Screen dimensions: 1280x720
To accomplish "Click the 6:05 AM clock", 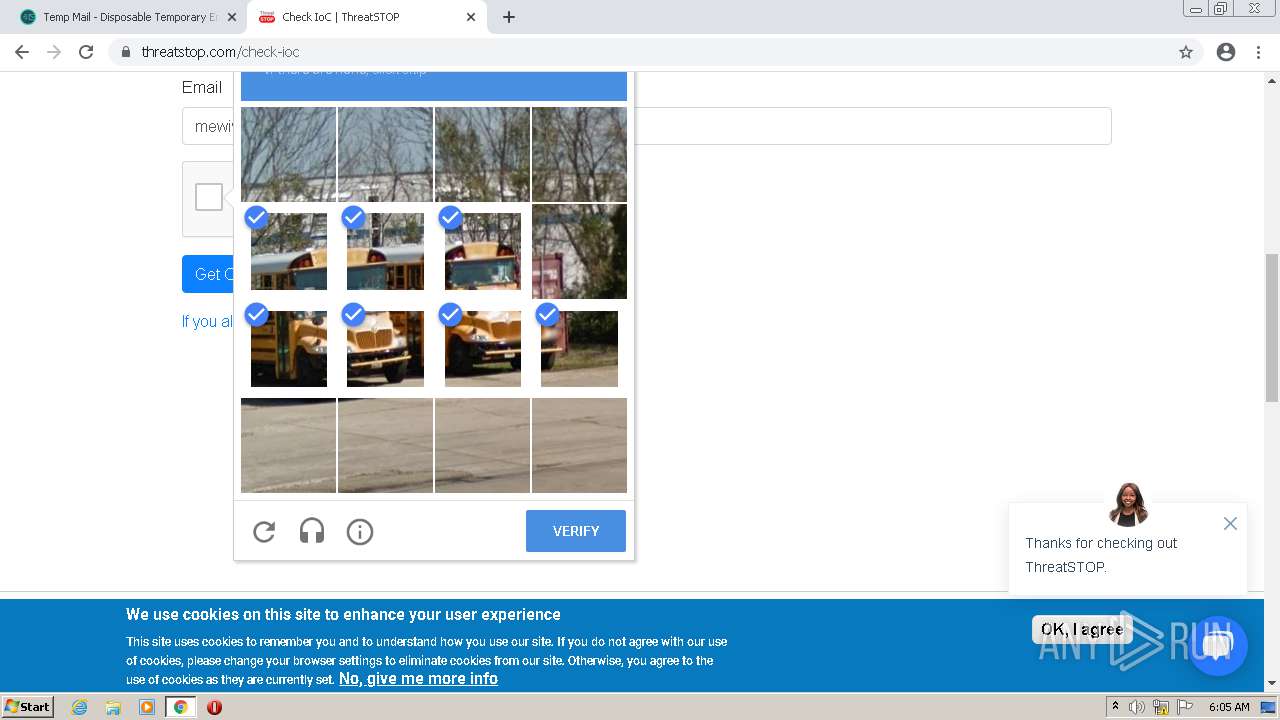I will (1229, 707).
